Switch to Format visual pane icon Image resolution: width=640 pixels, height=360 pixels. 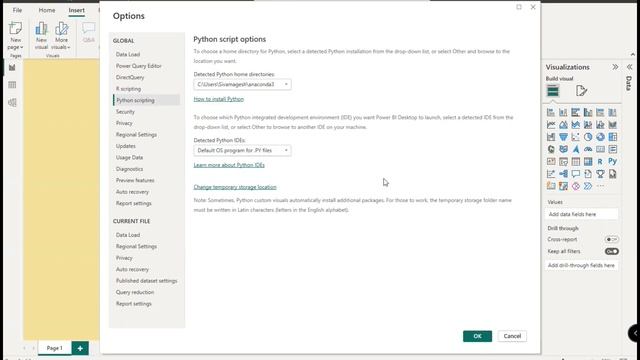point(581,91)
